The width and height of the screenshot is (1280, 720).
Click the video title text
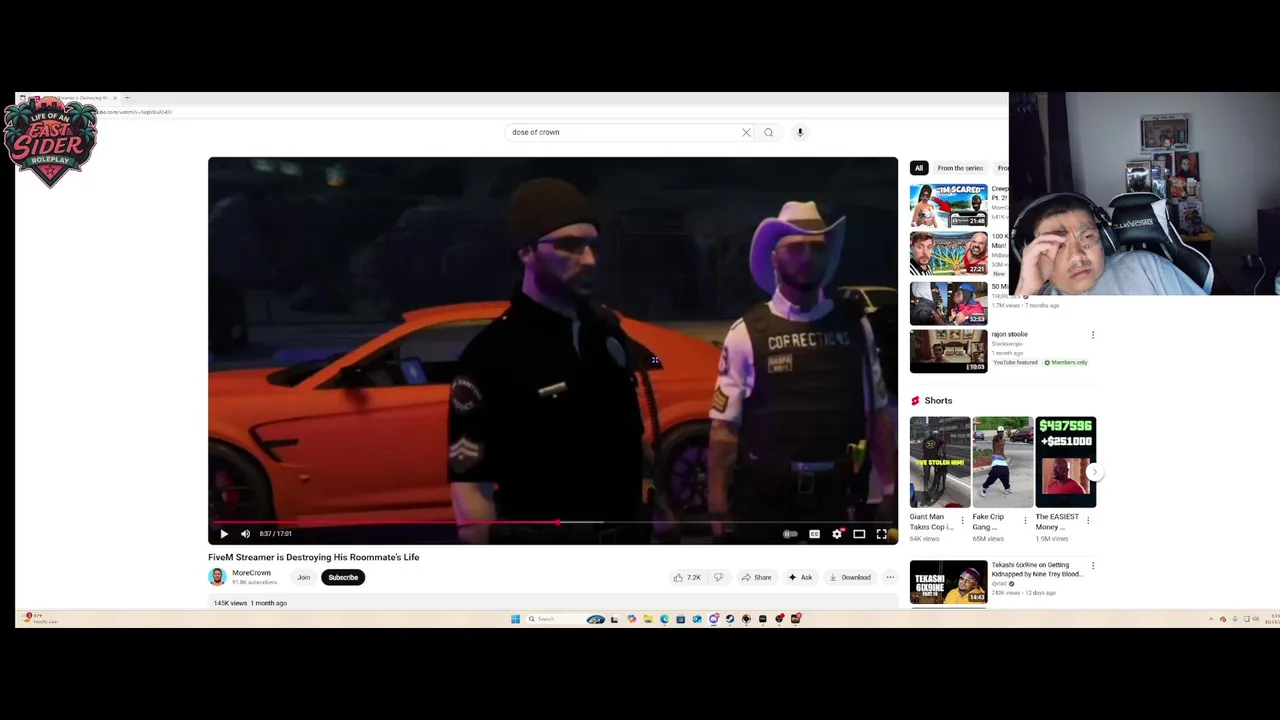tap(314, 557)
